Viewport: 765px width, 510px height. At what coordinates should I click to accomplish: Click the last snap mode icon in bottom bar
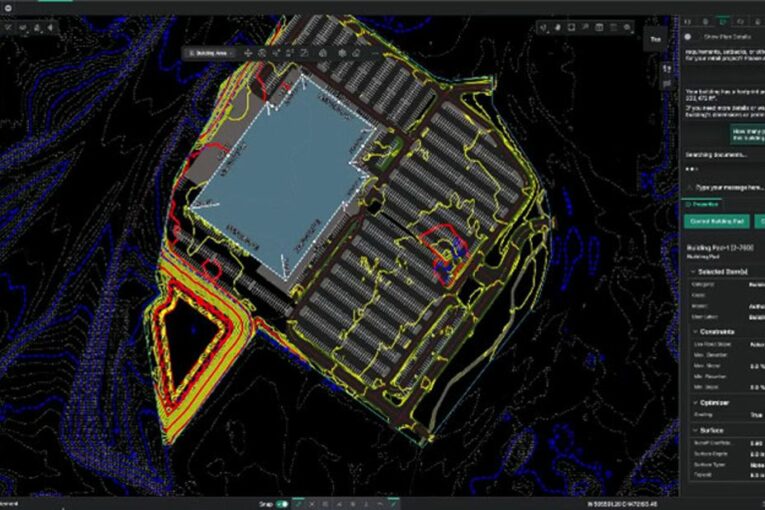click(393, 504)
